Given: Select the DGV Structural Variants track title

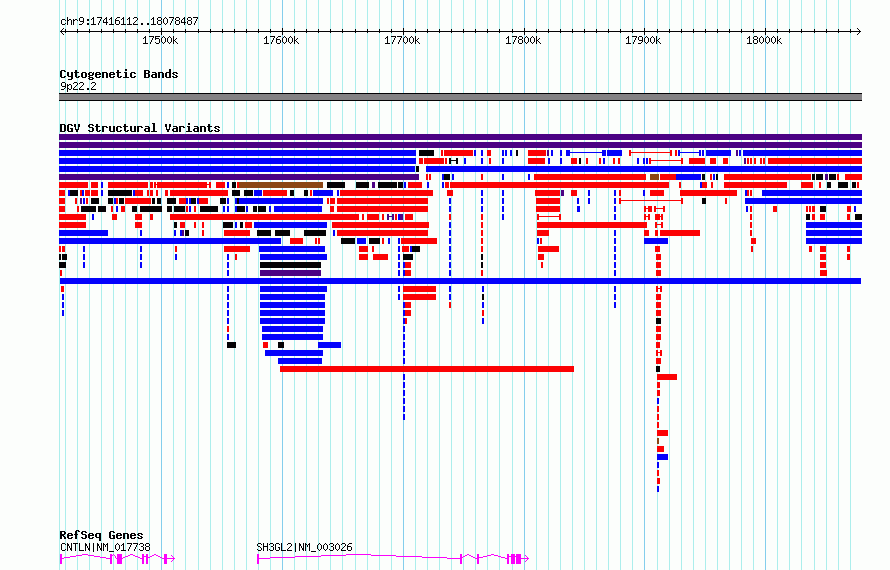Looking at the screenshot, I should (140, 128).
